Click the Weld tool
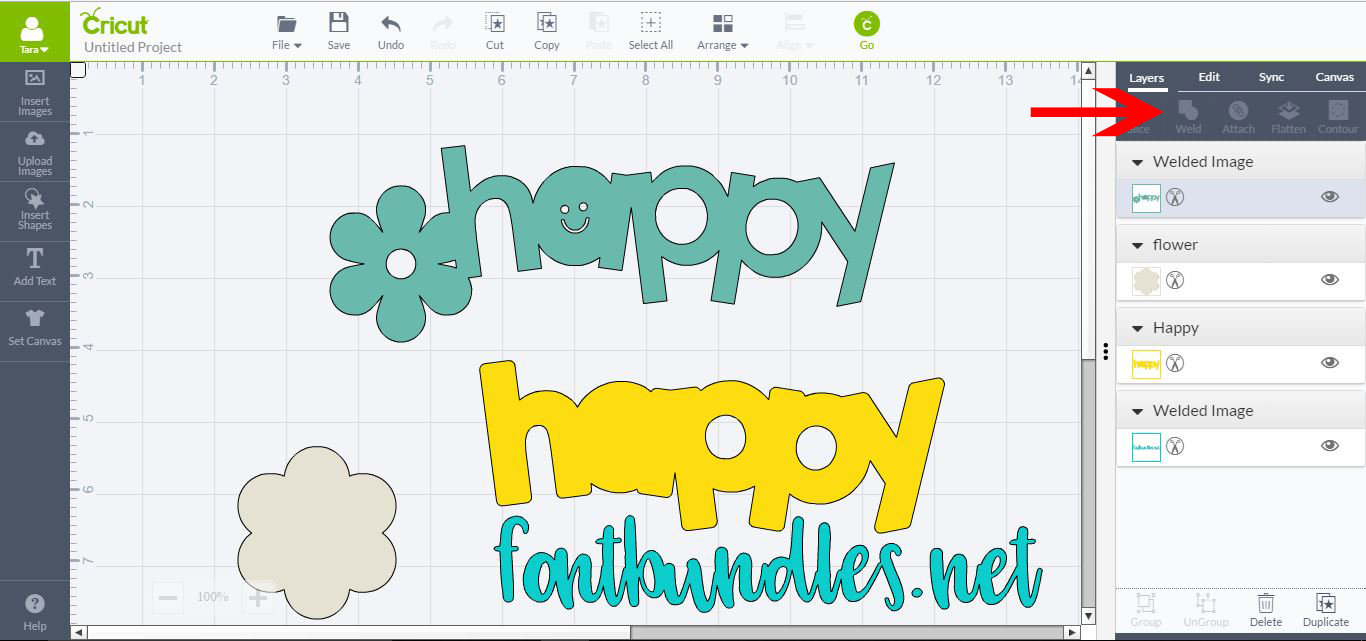This screenshot has height=641, width=1366. (x=1188, y=117)
